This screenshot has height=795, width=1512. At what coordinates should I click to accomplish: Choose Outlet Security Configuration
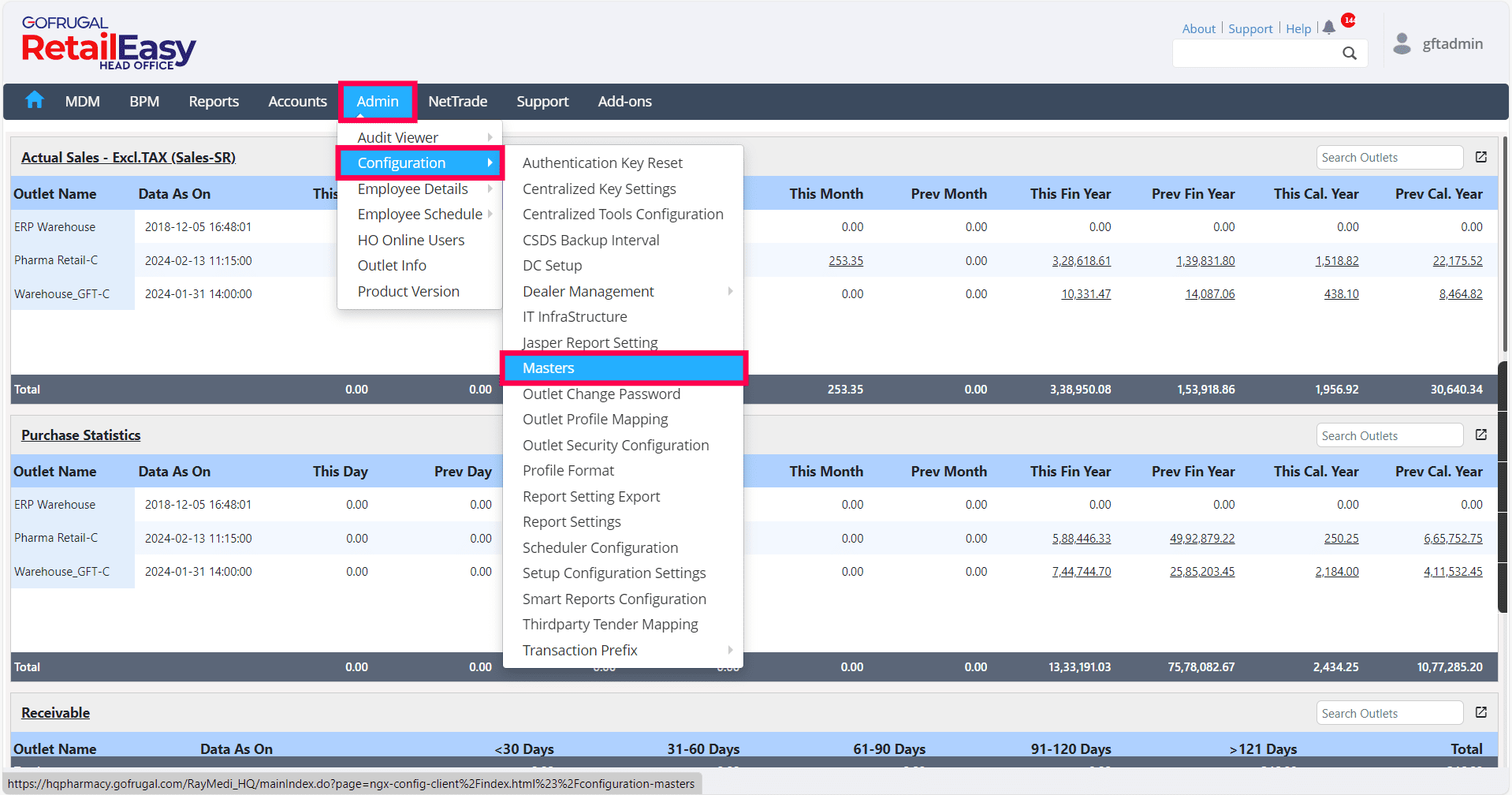pos(616,445)
